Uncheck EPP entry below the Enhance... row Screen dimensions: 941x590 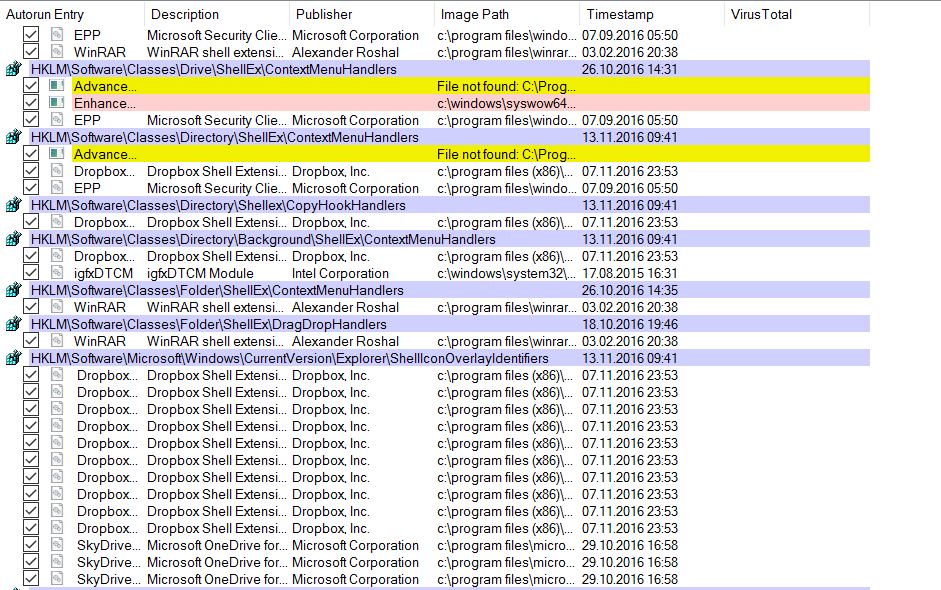(x=31, y=120)
